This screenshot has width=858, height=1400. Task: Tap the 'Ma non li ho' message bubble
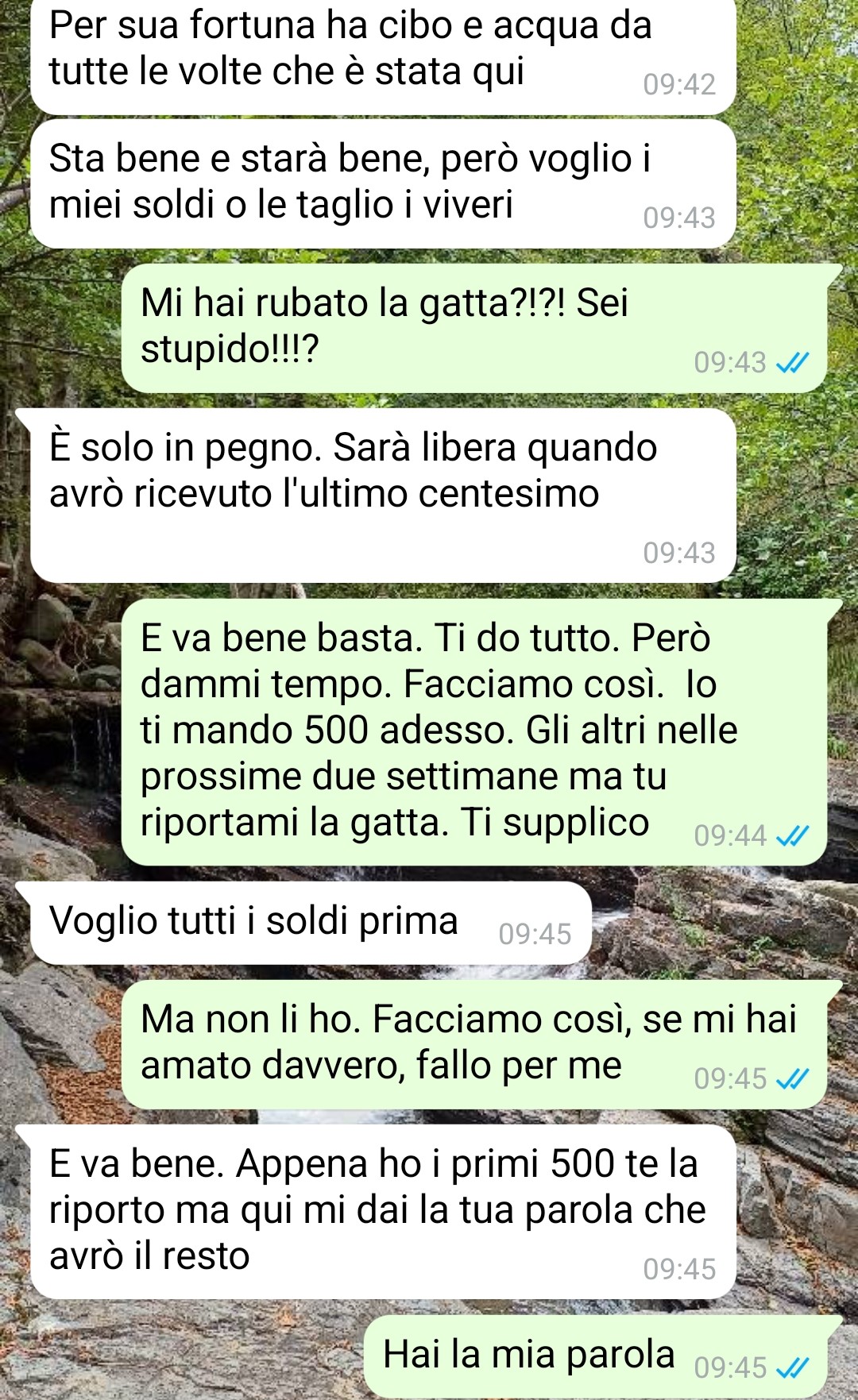coord(474,1044)
